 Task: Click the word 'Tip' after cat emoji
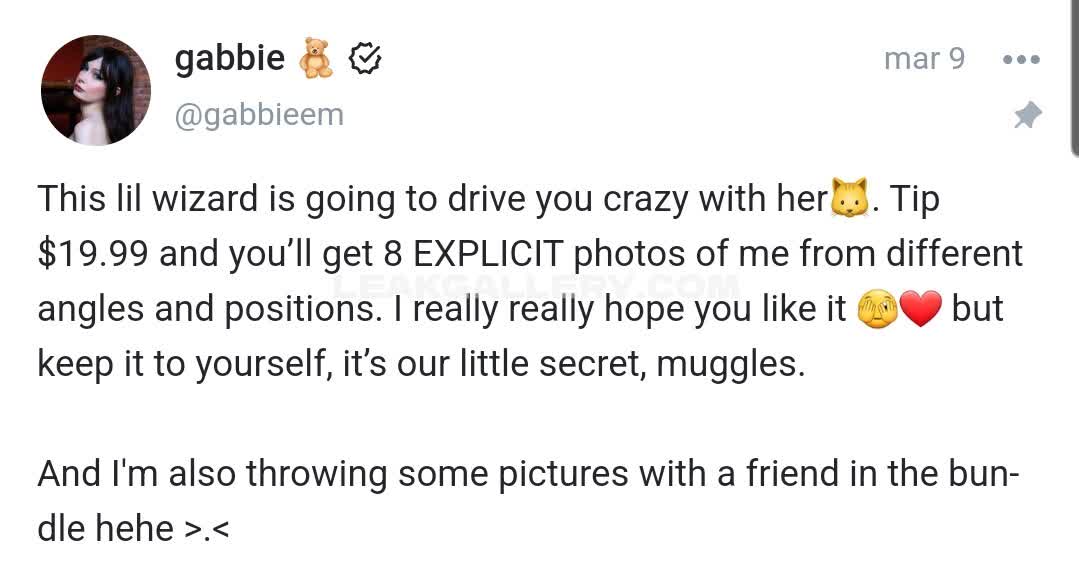point(914,200)
